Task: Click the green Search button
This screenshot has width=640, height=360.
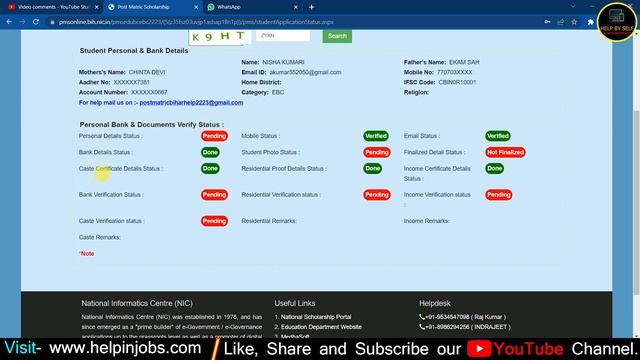Action: click(x=337, y=36)
